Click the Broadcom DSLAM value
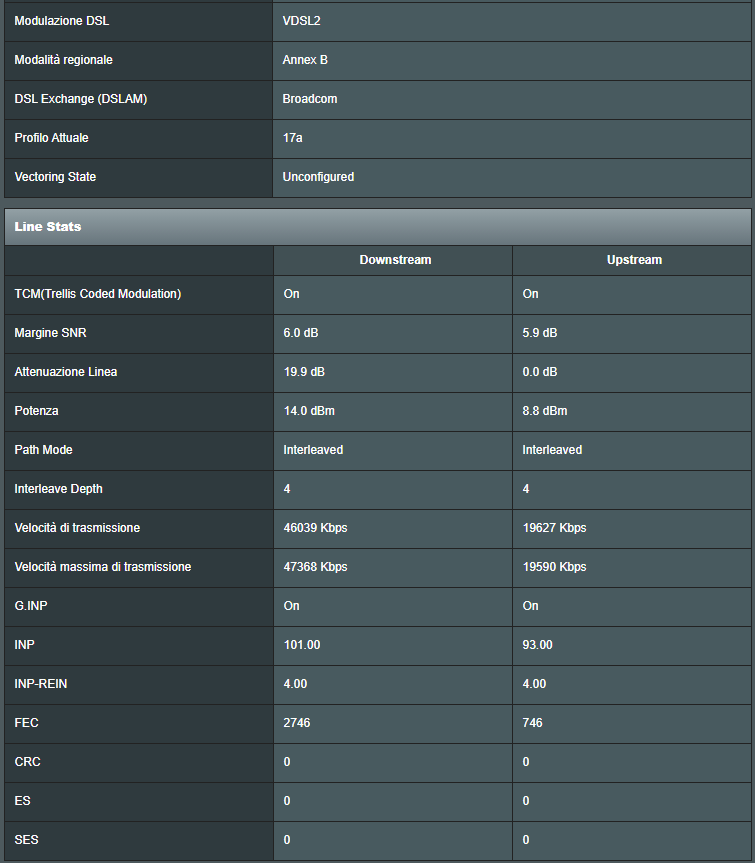This screenshot has width=755, height=863. click(x=309, y=99)
